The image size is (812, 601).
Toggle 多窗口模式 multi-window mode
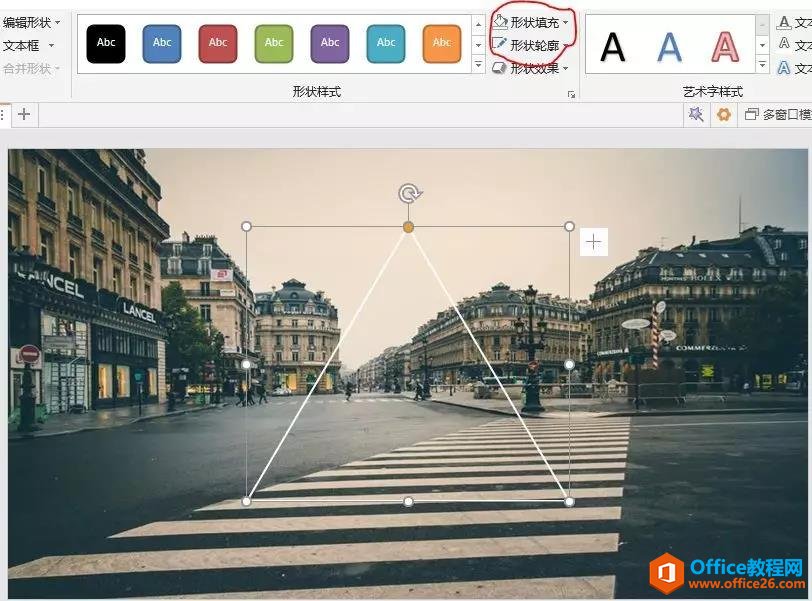[x=778, y=114]
